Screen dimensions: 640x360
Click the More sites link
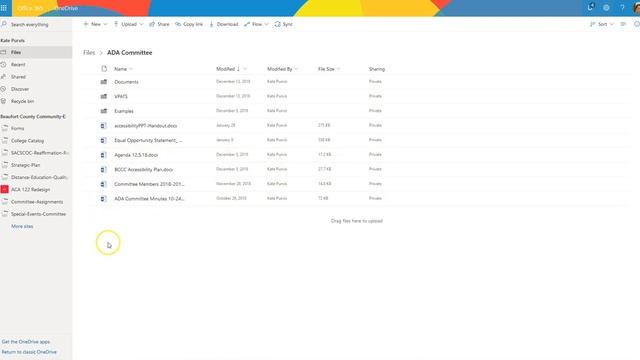(x=22, y=226)
